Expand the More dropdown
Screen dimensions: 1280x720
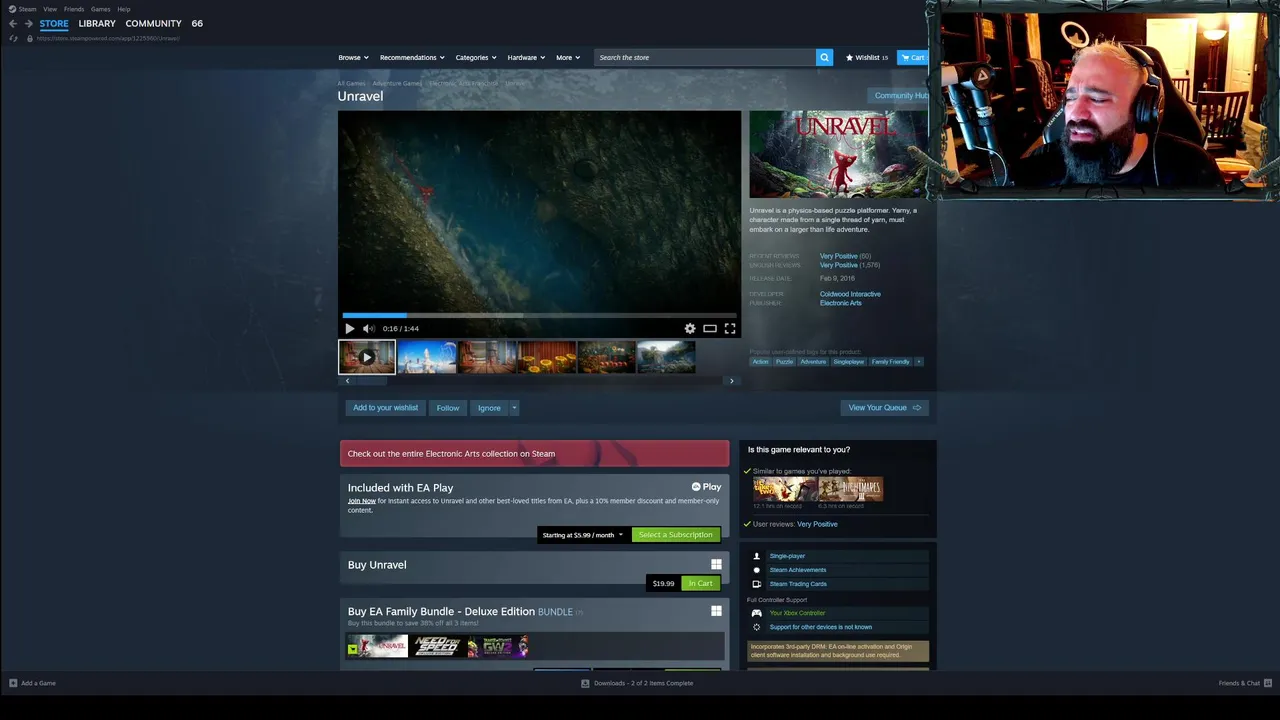coord(568,57)
